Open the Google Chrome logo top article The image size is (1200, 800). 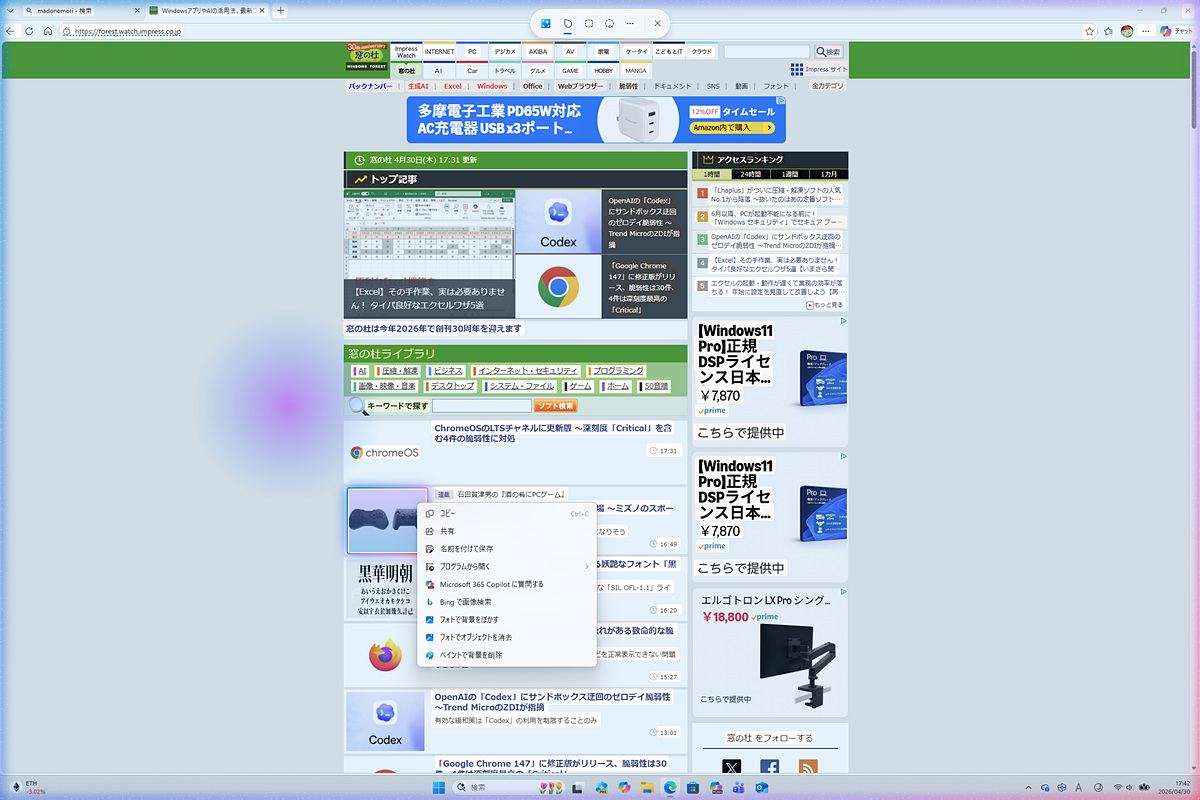coord(558,287)
